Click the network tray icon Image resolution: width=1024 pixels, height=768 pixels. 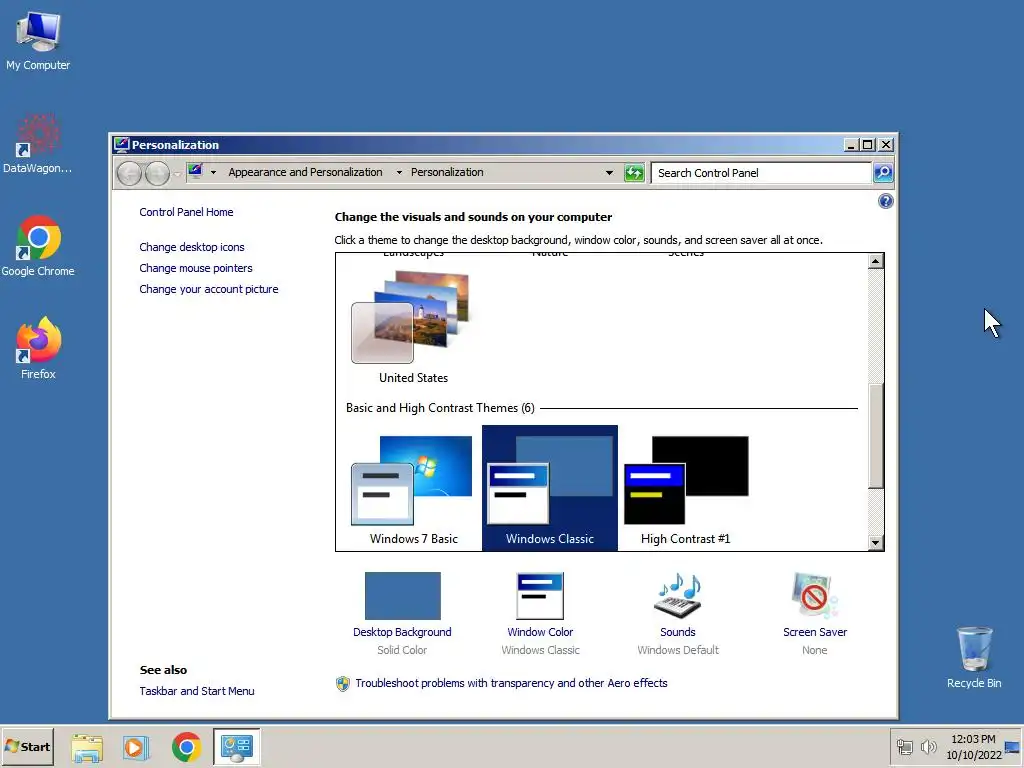pyautogui.click(x=904, y=746)
